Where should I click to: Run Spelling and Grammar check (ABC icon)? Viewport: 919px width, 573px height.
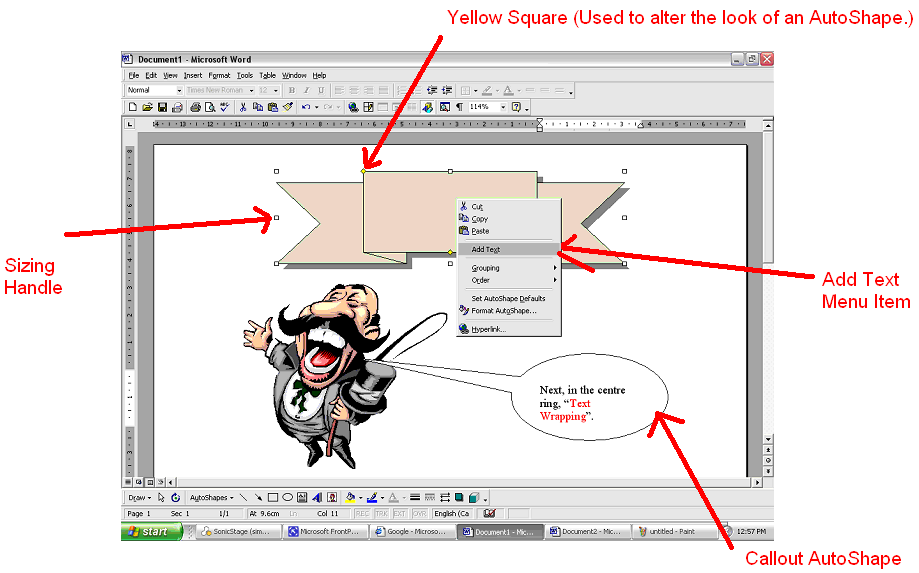click(x=224, y=107)
